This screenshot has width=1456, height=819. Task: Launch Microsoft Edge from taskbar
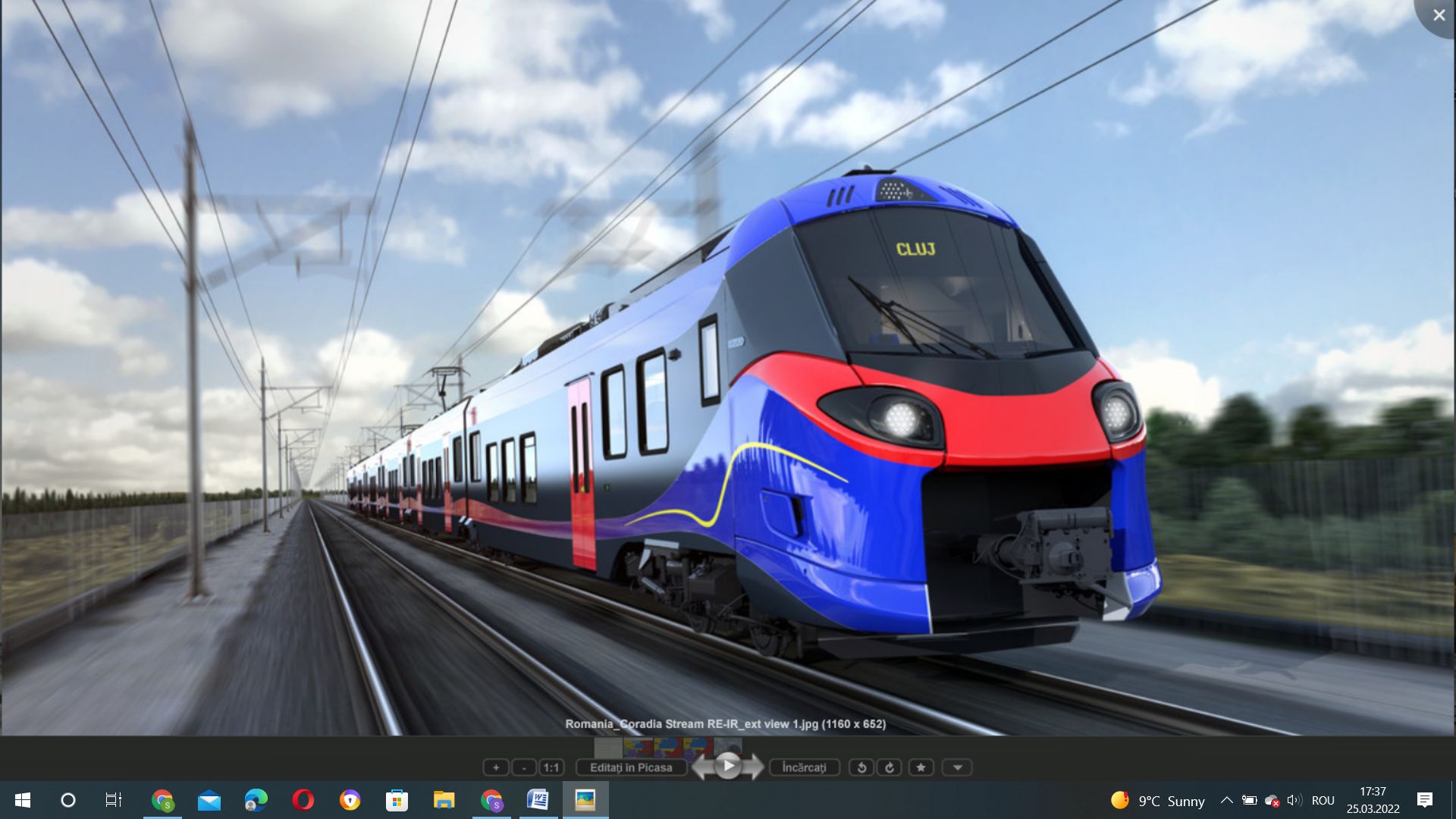click(x=256, y=800)
